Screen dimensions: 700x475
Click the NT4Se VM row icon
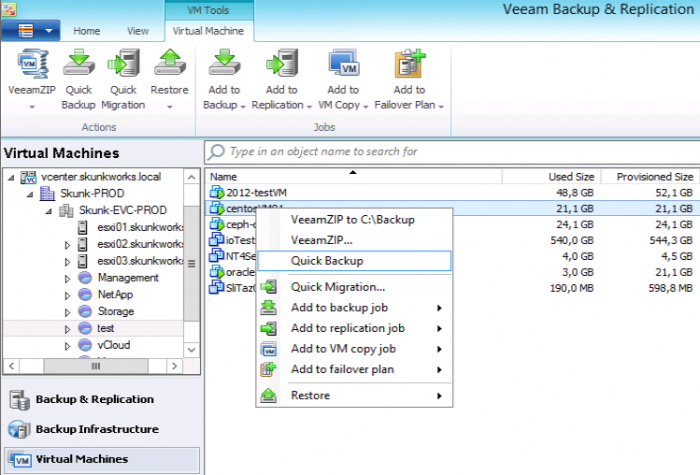pos(217,256)
